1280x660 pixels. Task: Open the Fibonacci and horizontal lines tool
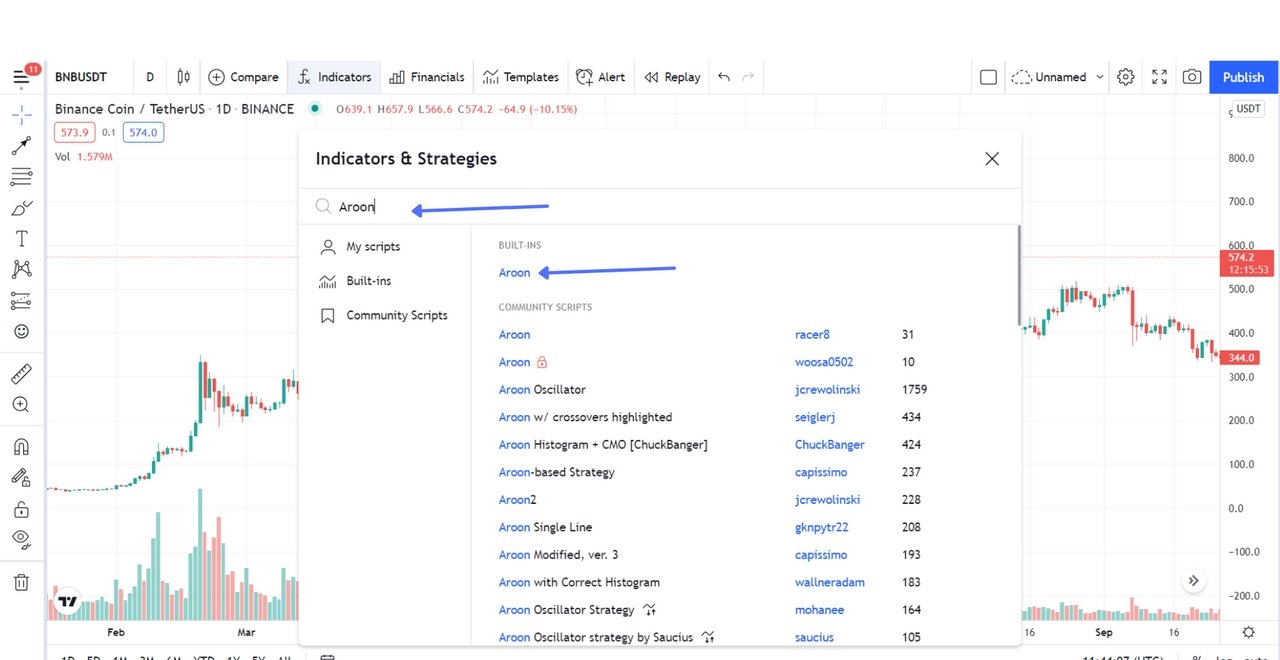point(21,177)
